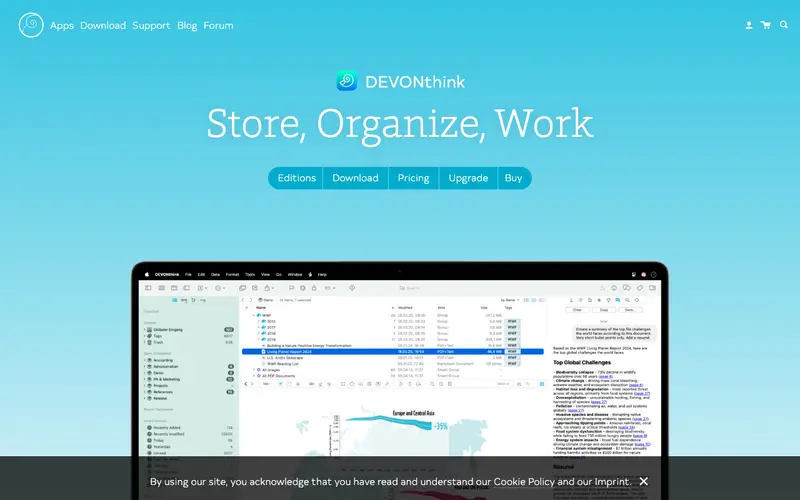Click the Save... button in the chat pane
800x500 pixels.
[630, 310]
